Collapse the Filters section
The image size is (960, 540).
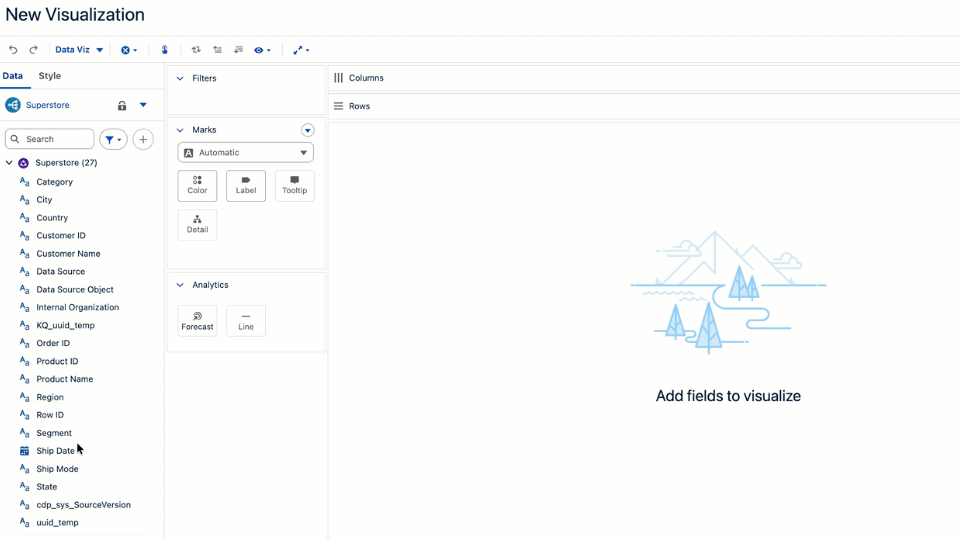coord(180,78)
